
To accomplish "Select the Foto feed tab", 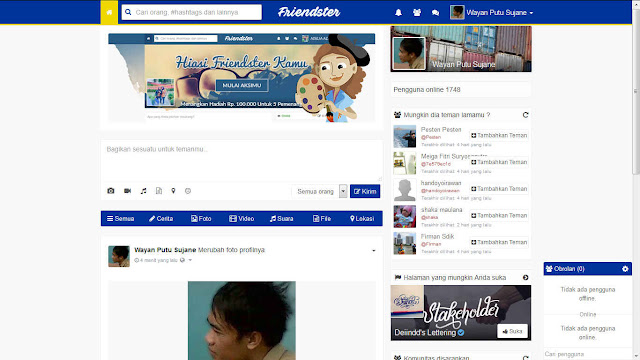I will tap(201, 219).
